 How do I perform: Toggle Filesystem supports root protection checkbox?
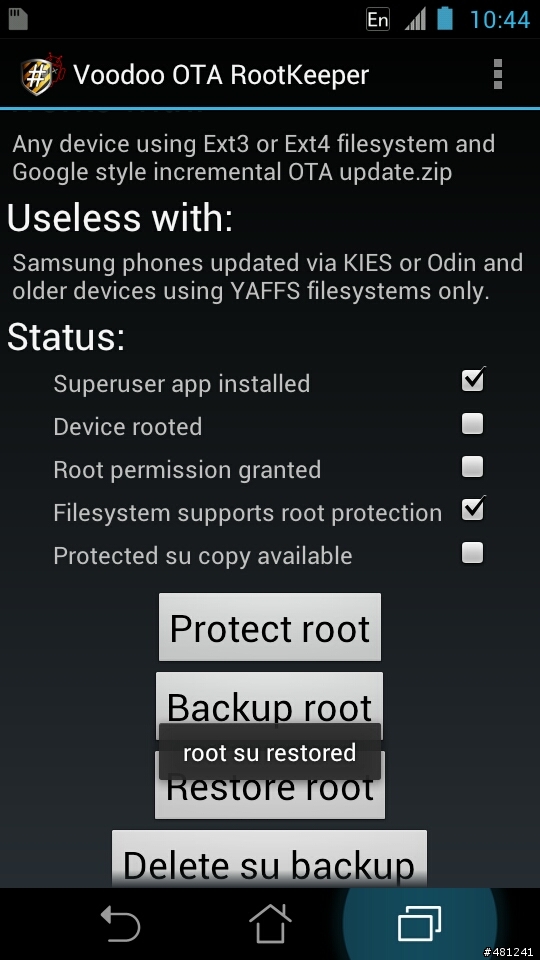(x=473, y=509)
